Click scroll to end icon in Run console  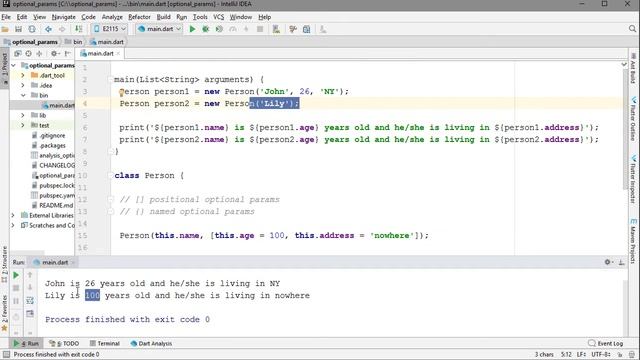point(30,313)
